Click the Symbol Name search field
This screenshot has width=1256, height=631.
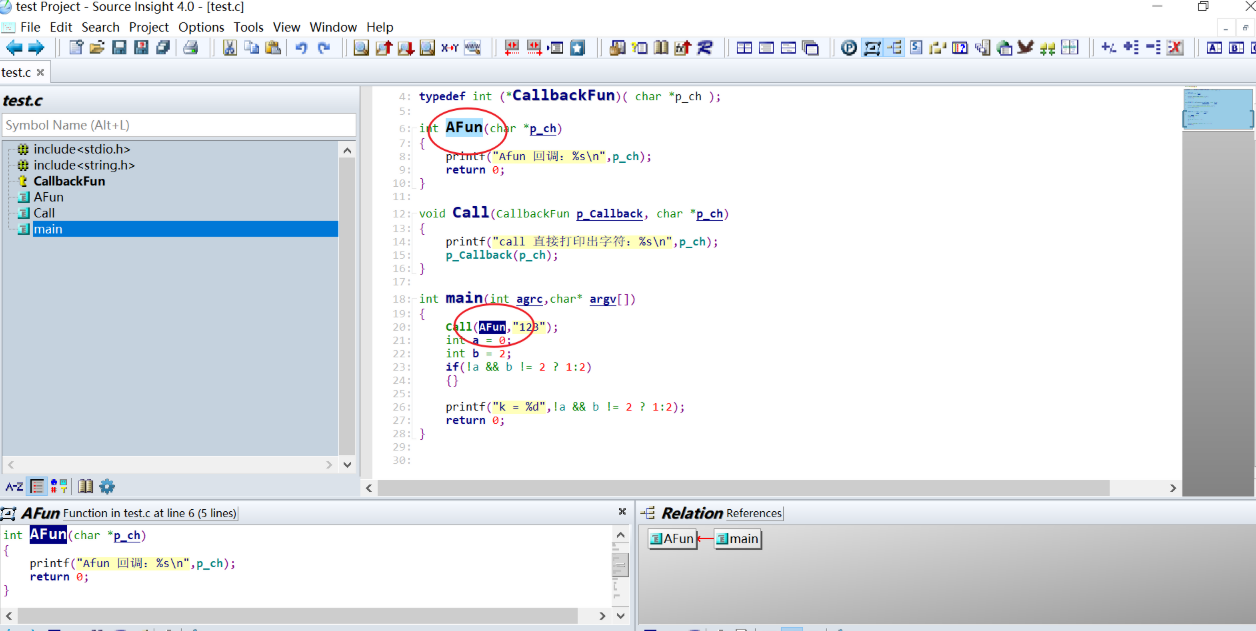pos(179,125)
